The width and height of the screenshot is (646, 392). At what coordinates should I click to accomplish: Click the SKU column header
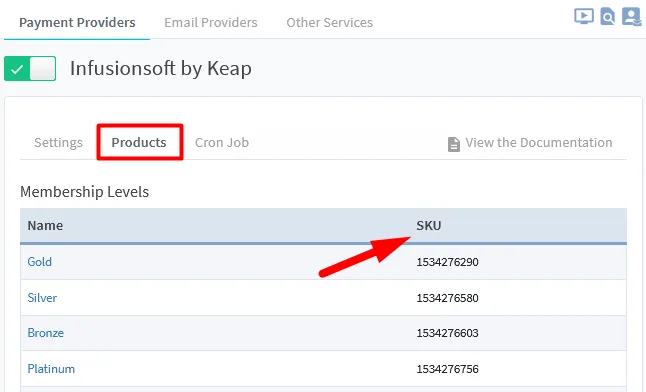click(x=428, y=225)
